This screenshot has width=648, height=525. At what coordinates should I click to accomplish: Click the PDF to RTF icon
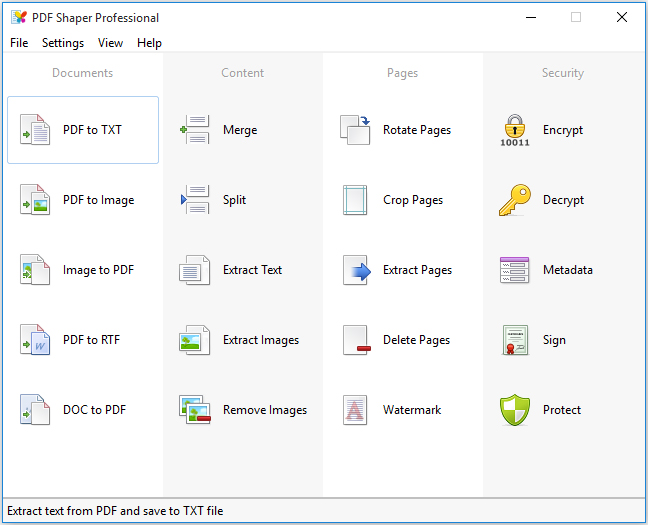[x=35, y=340]
